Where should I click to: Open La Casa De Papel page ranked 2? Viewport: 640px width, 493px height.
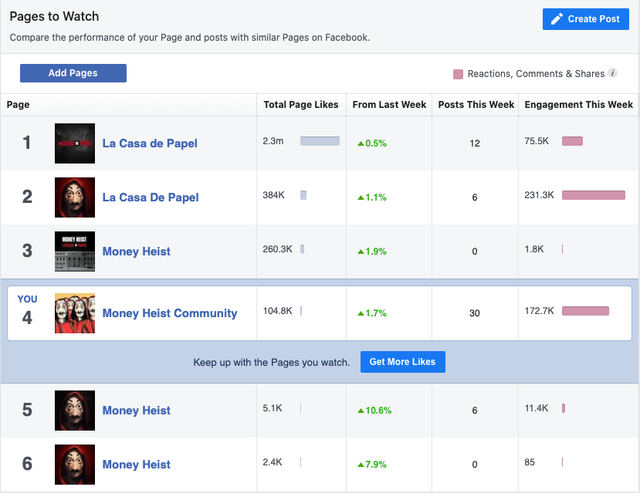[x=150, y=197]
